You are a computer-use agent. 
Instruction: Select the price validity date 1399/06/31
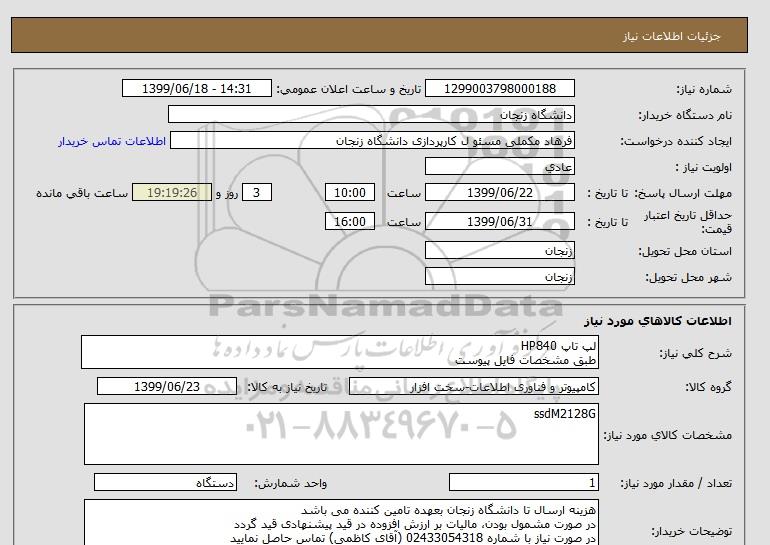pyautogui.click(x=499, y=221)
